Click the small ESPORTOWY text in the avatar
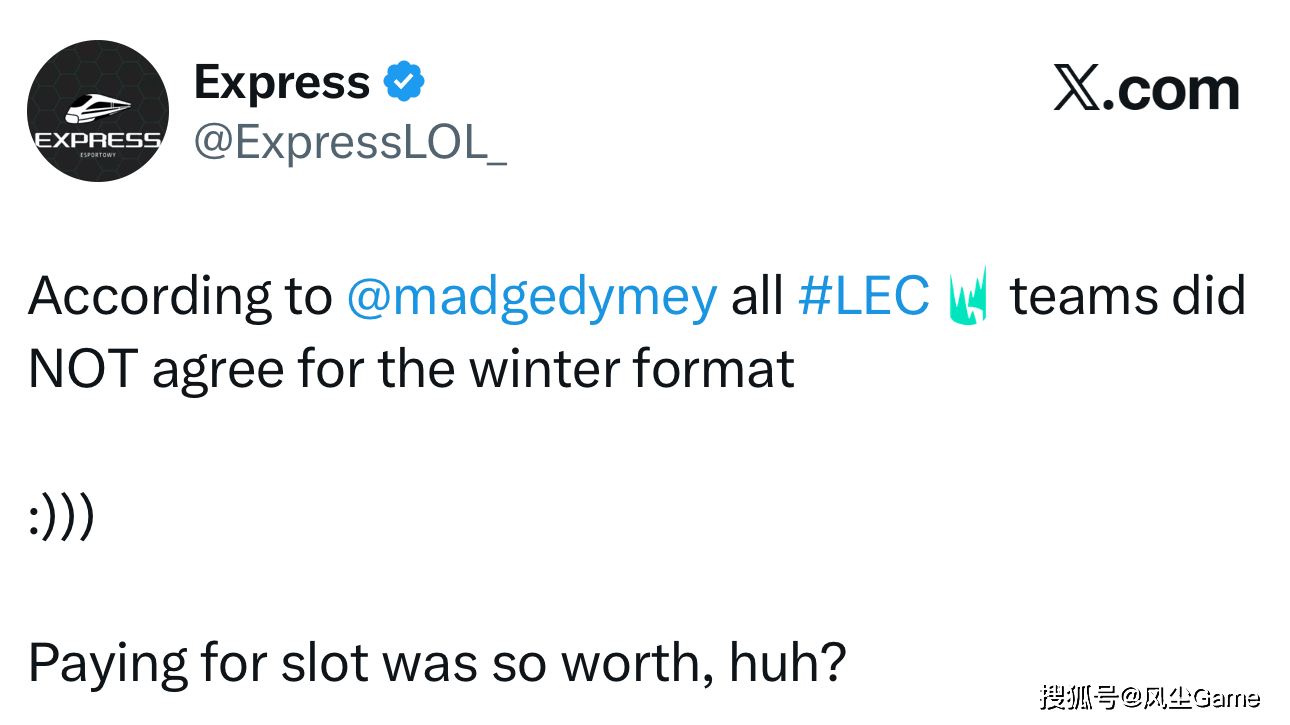 click(97, 154)
